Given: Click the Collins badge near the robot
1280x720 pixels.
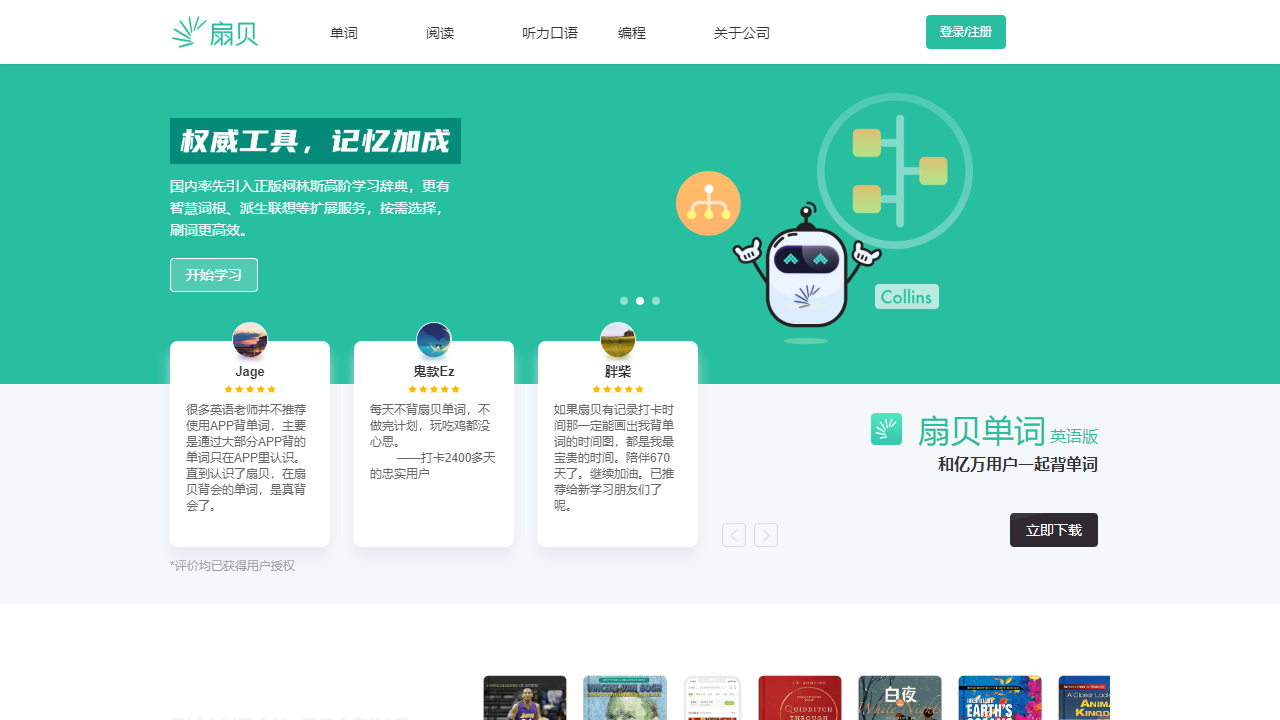Looking at the screenshot, I should 906,296.
